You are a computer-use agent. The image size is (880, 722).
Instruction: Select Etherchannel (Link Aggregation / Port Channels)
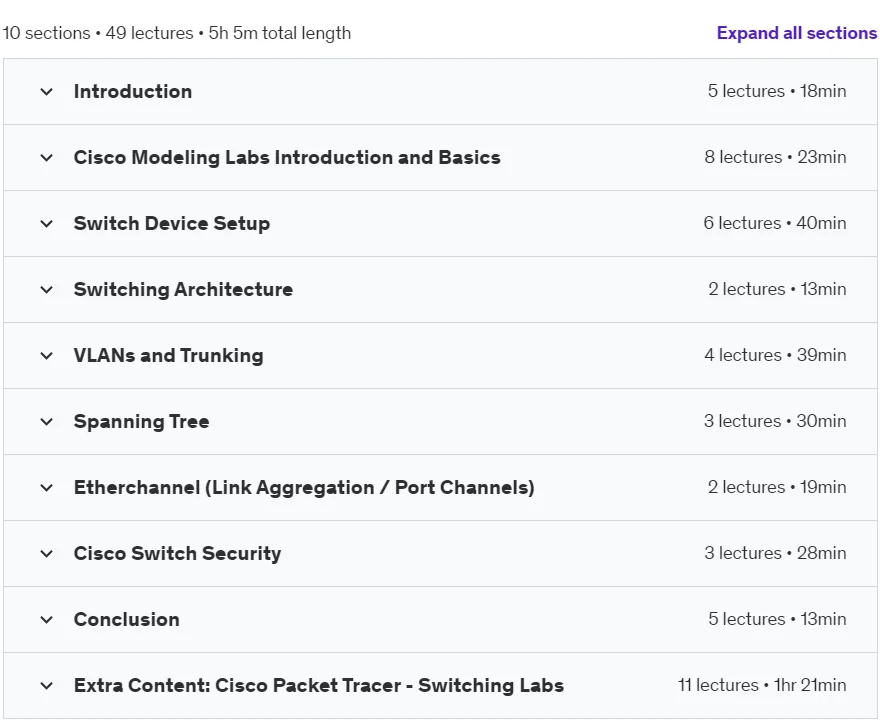click(x=304, y=487)
